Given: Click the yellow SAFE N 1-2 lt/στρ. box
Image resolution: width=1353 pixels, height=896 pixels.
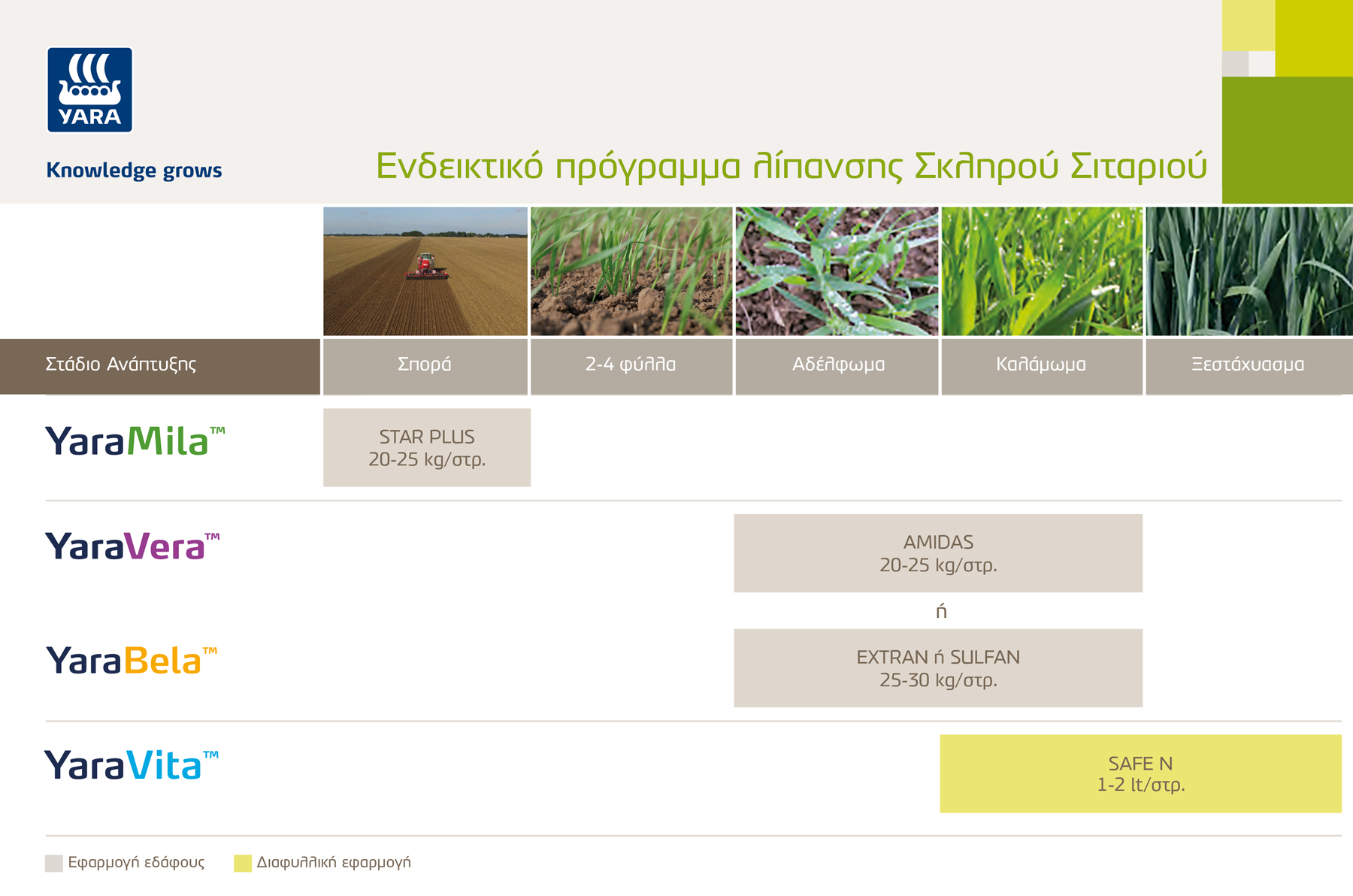Looking at the screenshot, I should click(1140, 773).
